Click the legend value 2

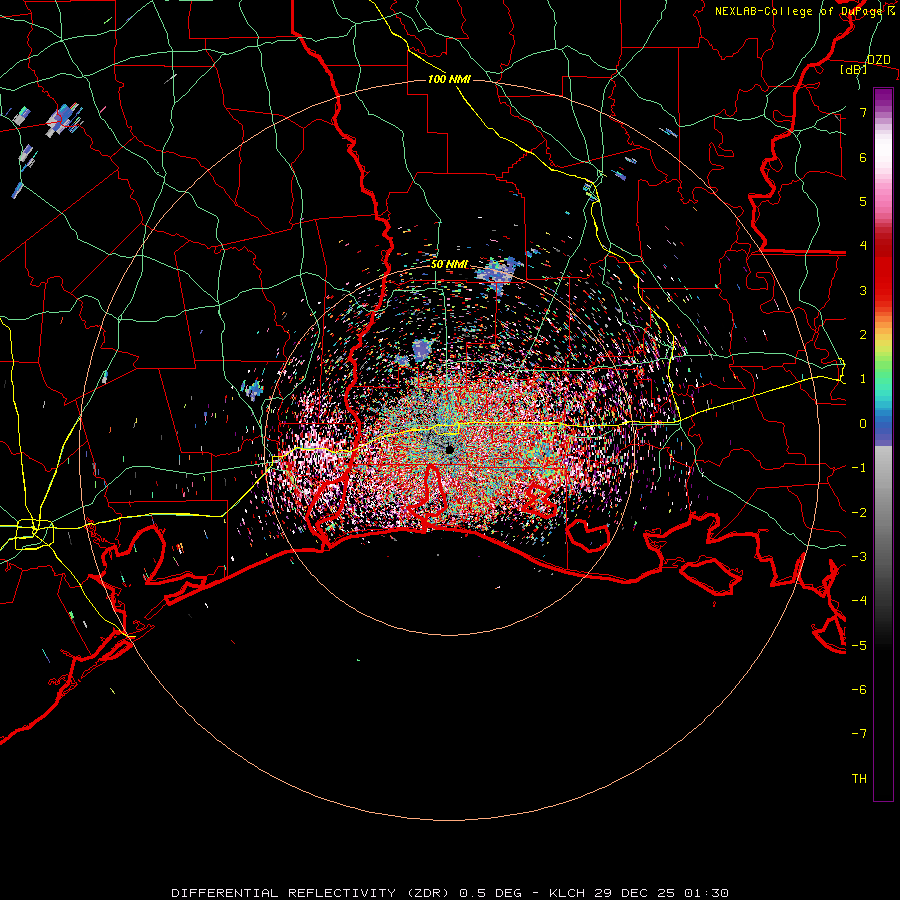coord(863,335)
